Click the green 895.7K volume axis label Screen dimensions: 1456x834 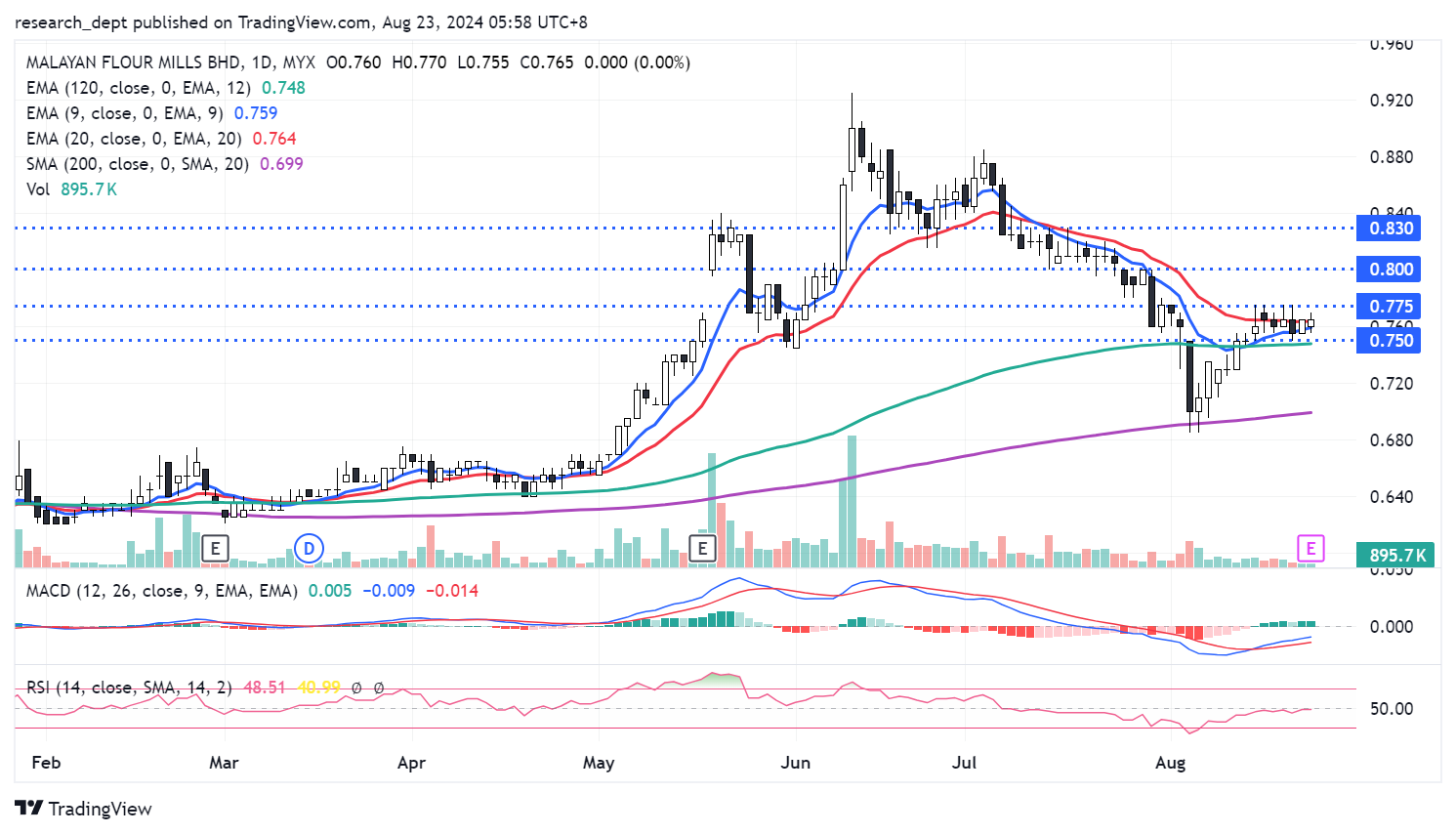point(1396,556)
